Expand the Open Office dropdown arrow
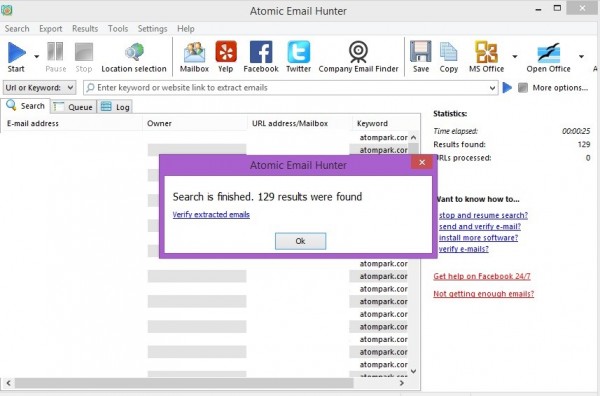This screenshot has height=396, width=600. pyautogui.click(x=581, y=57)
